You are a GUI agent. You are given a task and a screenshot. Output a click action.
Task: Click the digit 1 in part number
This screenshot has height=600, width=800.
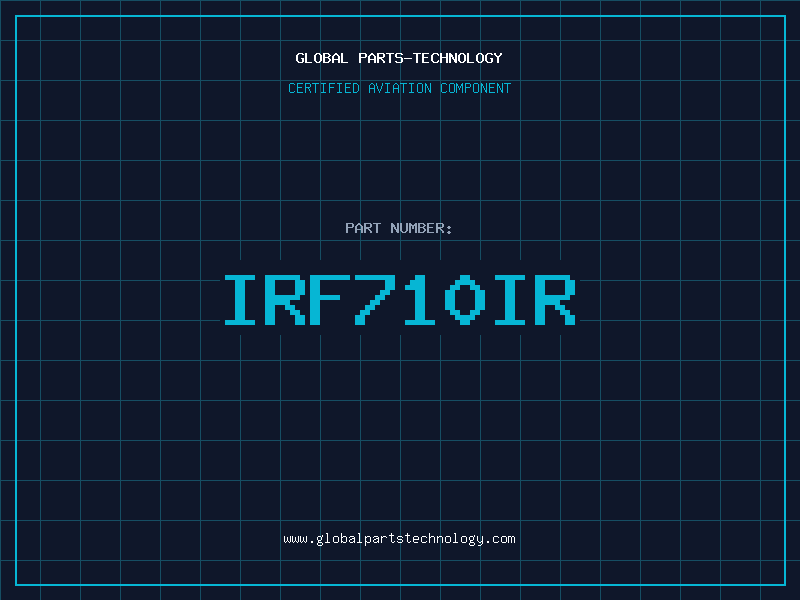[x=420, y=300]
